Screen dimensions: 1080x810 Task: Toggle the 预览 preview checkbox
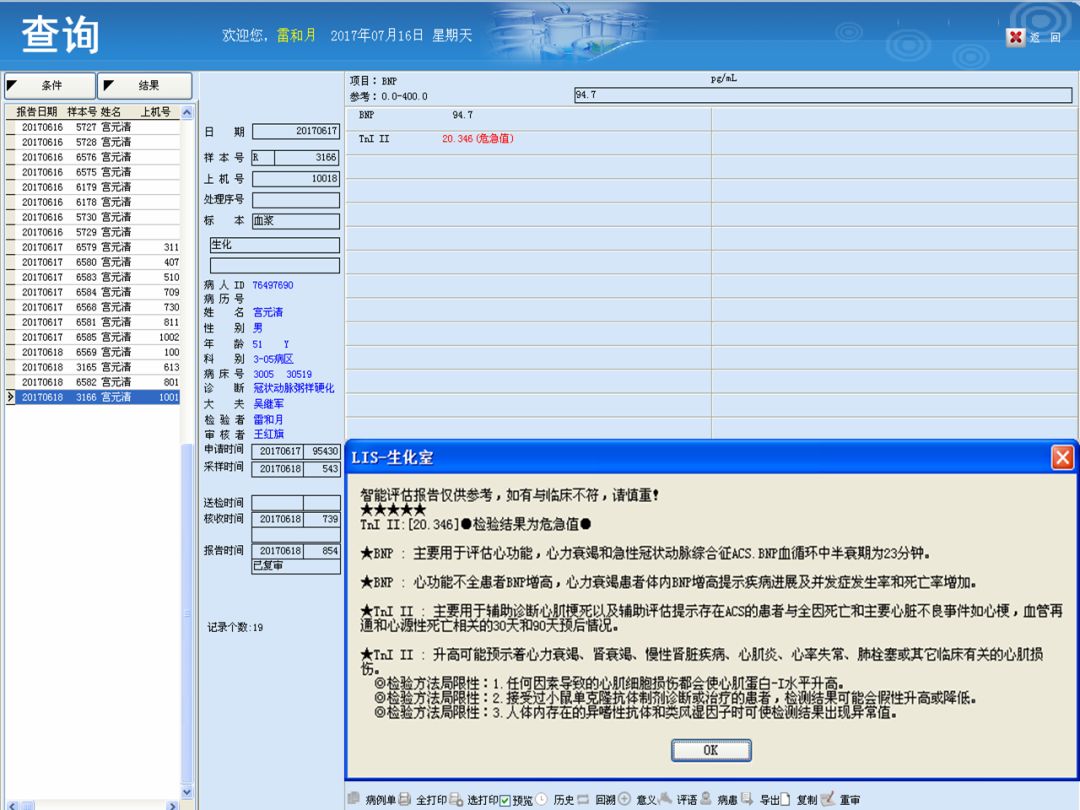505,800
